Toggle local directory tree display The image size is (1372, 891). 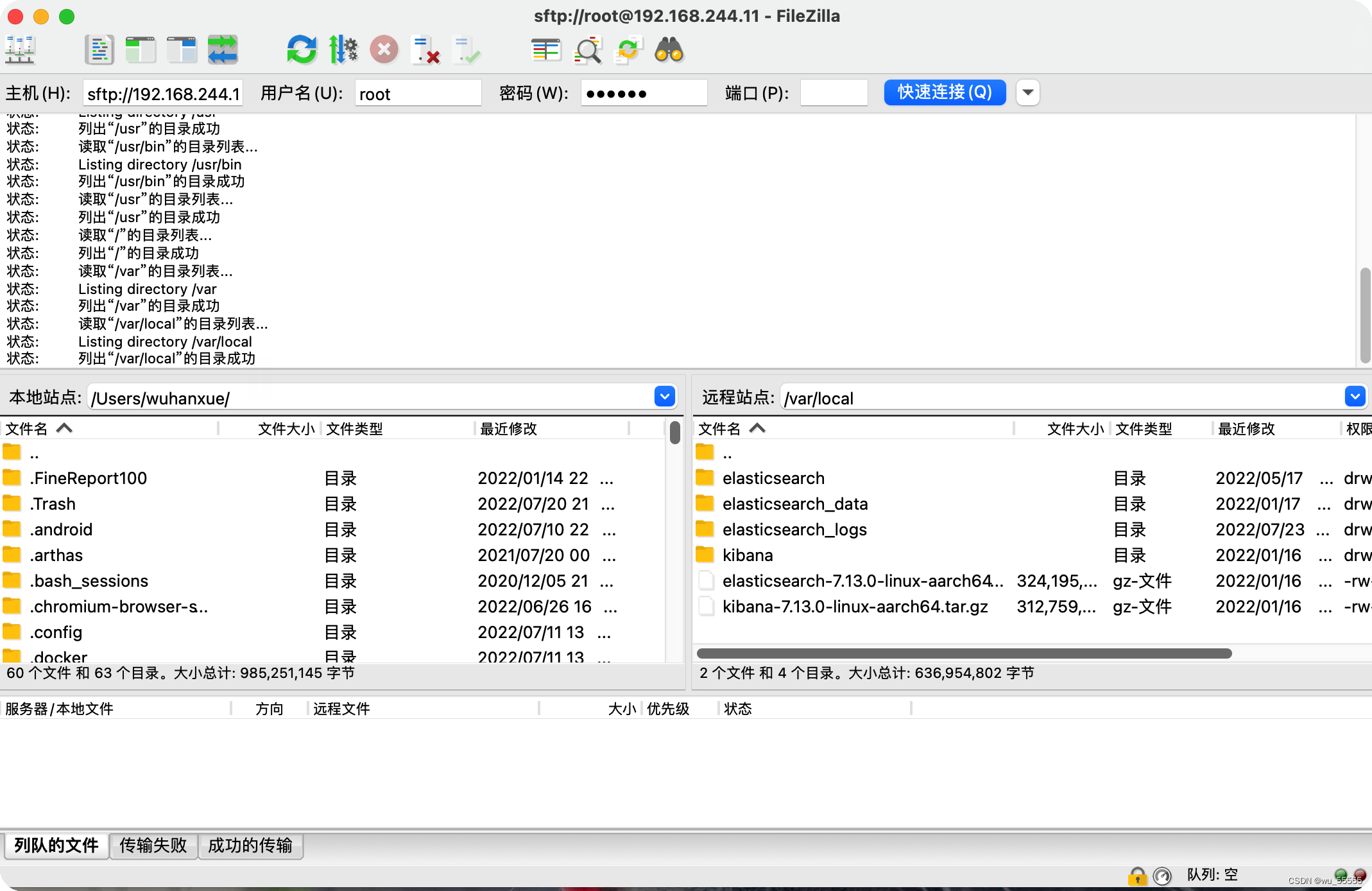click(141, 50)
